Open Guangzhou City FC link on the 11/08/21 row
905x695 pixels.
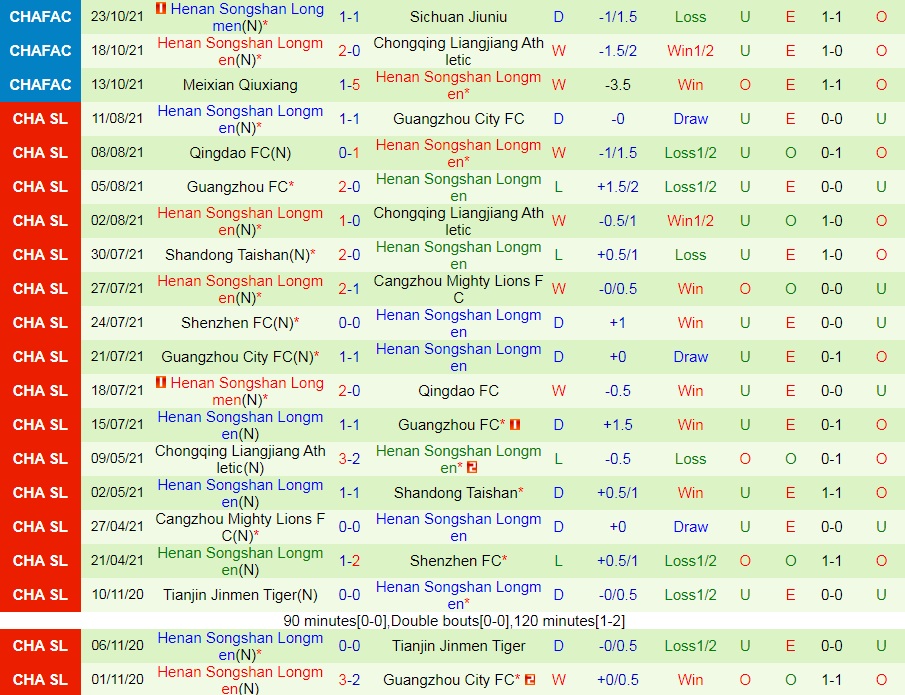point(458,119)
